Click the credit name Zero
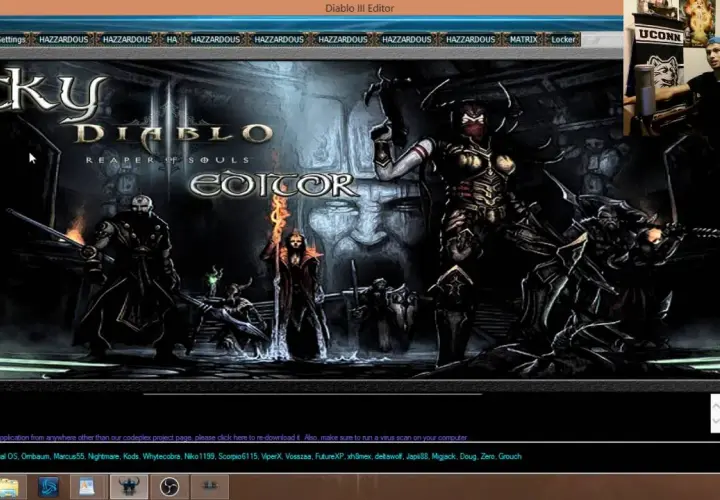 (488, 456)
